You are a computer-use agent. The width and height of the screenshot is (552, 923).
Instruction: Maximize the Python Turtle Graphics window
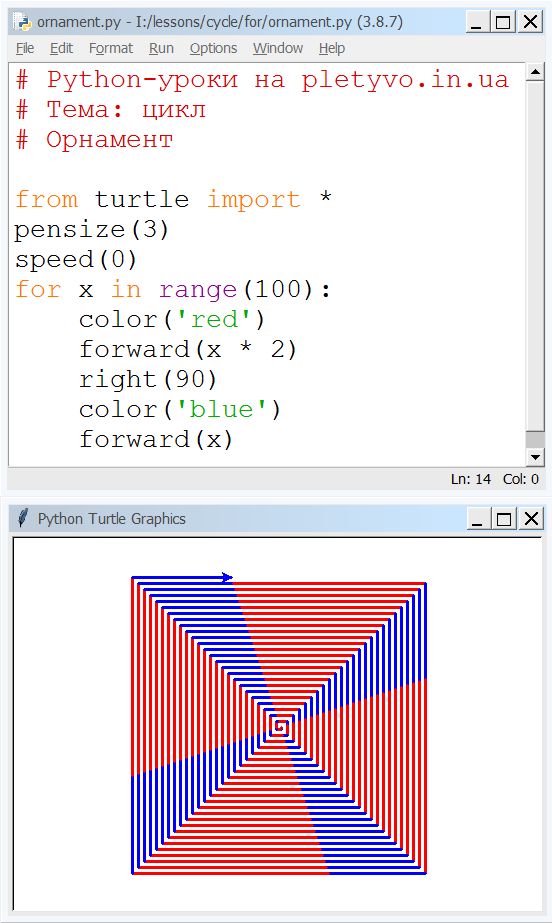coord(504,519)
